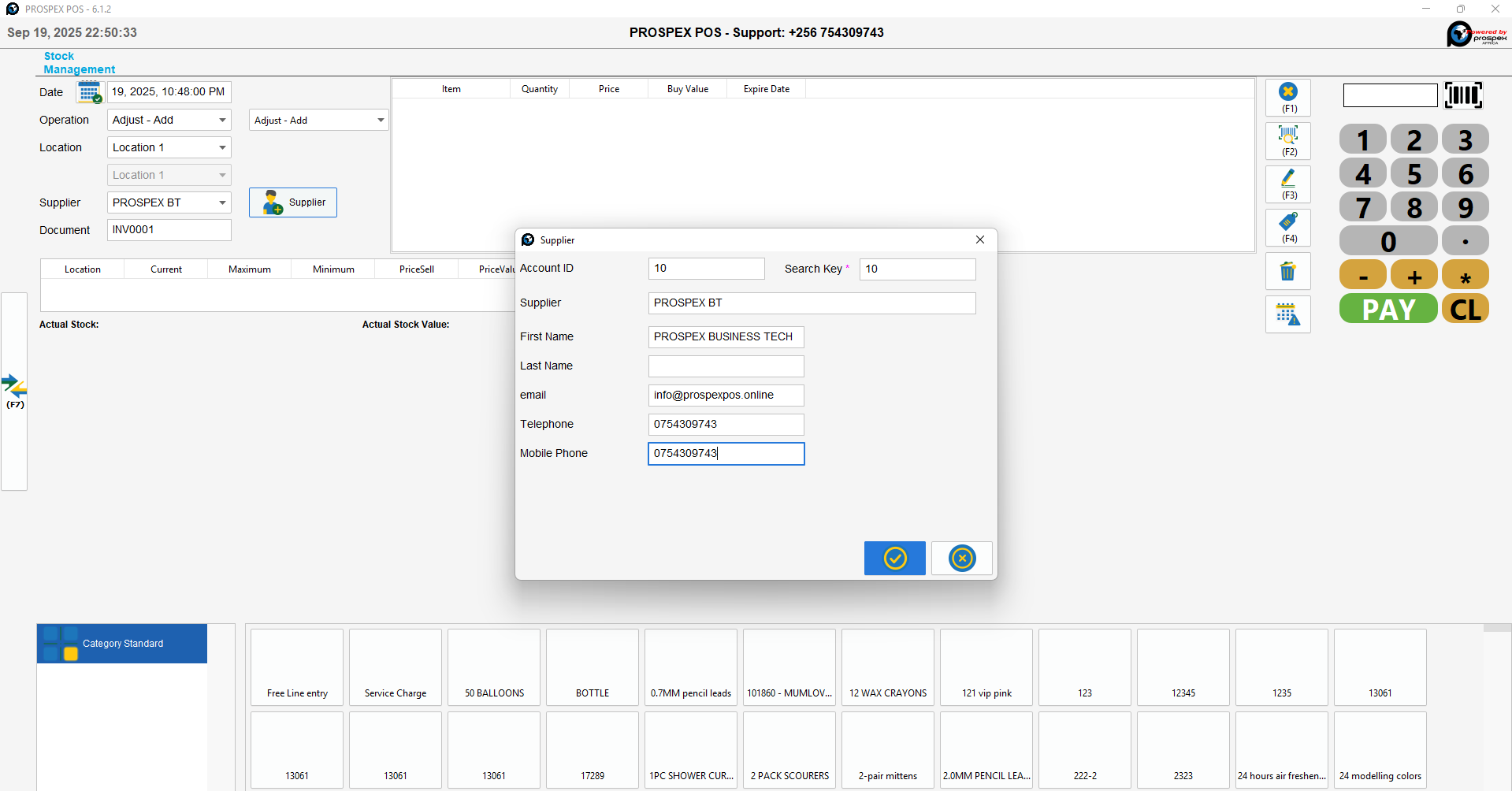1512x791 pixels.
Task: Select the Service Charge product
Action: (396, 667)
